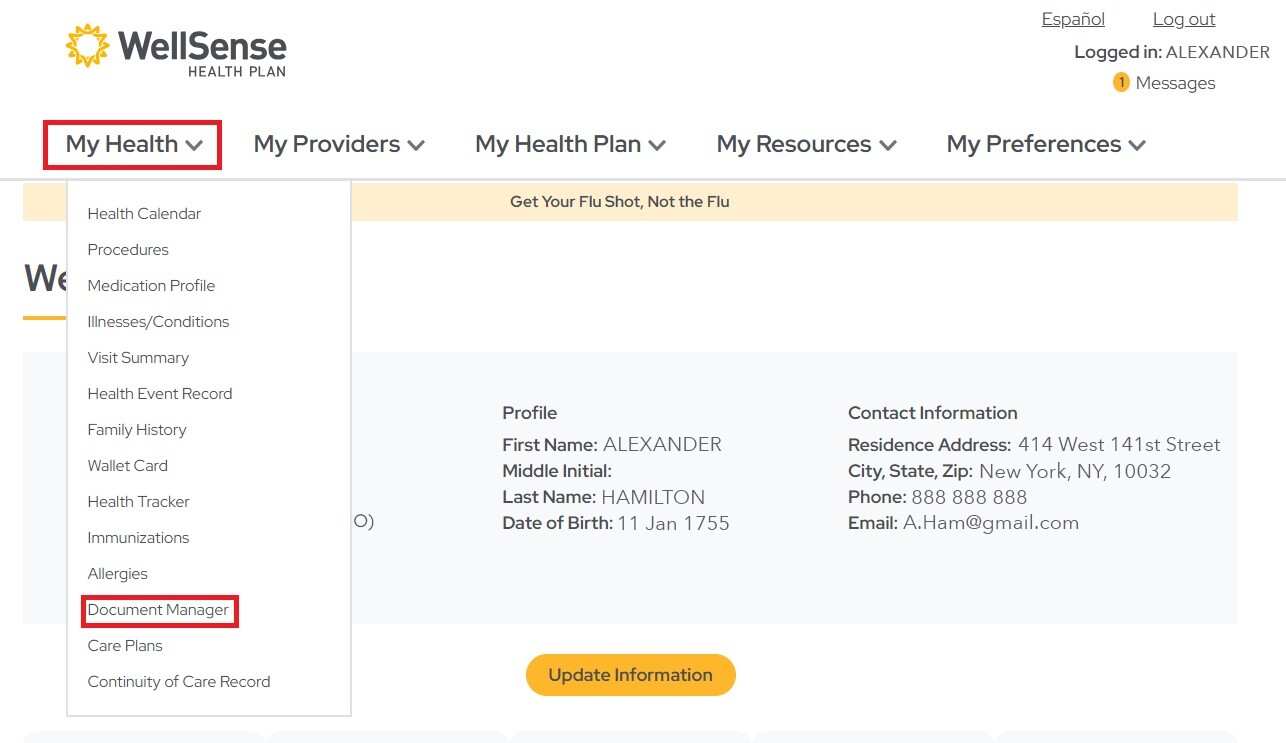Select Illnesses/Conditions in the menu
The height and width of the screenshot is (743, 1286).
pos(157,321)
